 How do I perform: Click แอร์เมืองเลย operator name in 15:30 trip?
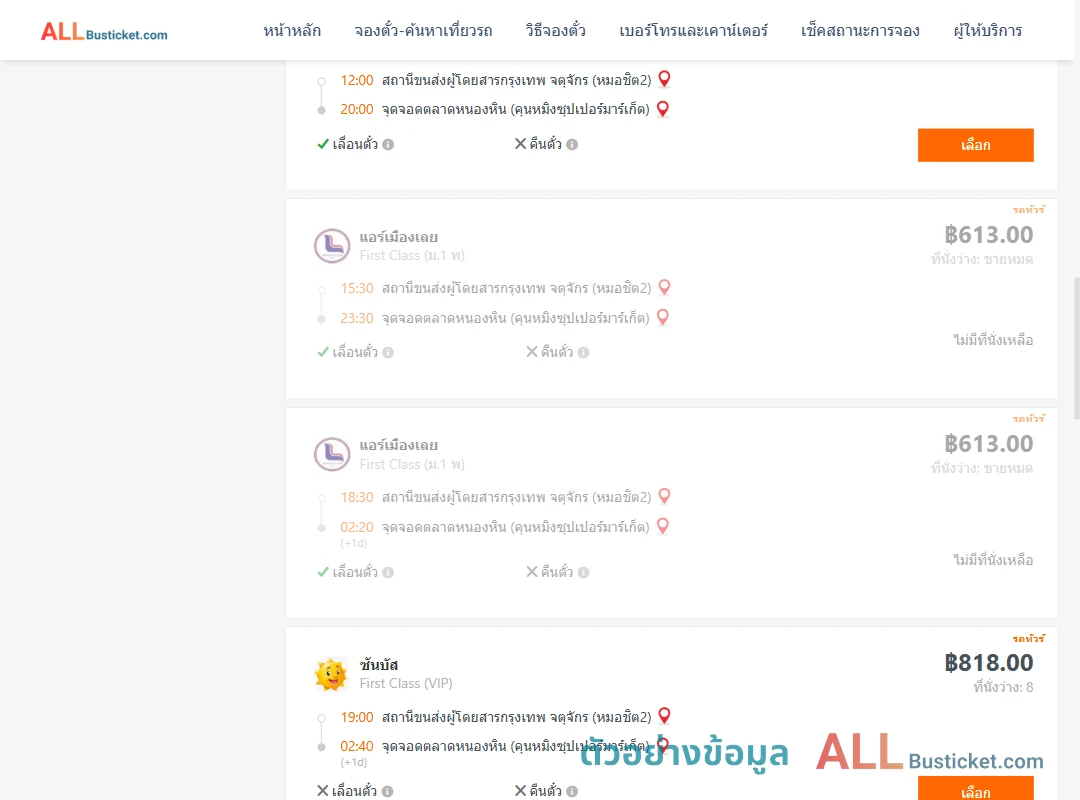[x=398, y=237]
